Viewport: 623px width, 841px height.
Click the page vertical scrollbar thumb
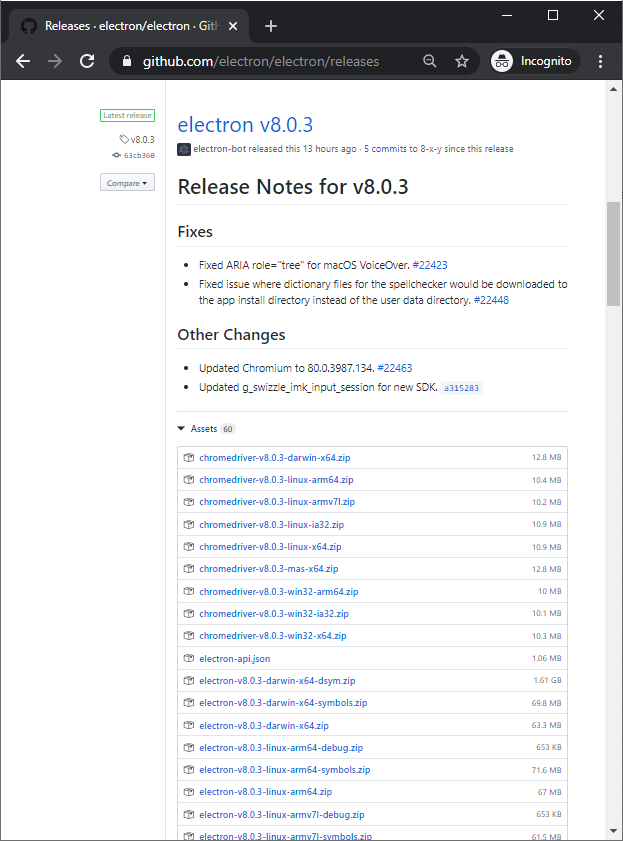(x=613, y=254)
